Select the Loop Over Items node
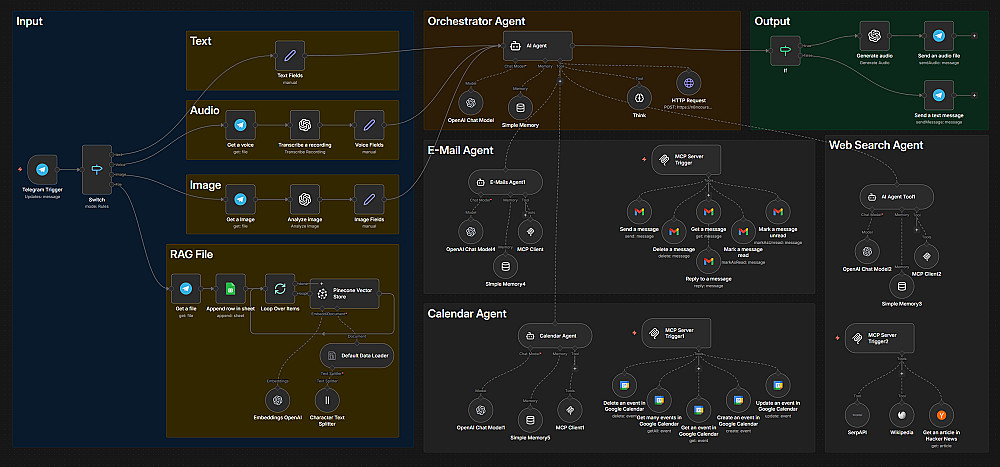Screen dimensions: 1000x467 click(279, 289)
